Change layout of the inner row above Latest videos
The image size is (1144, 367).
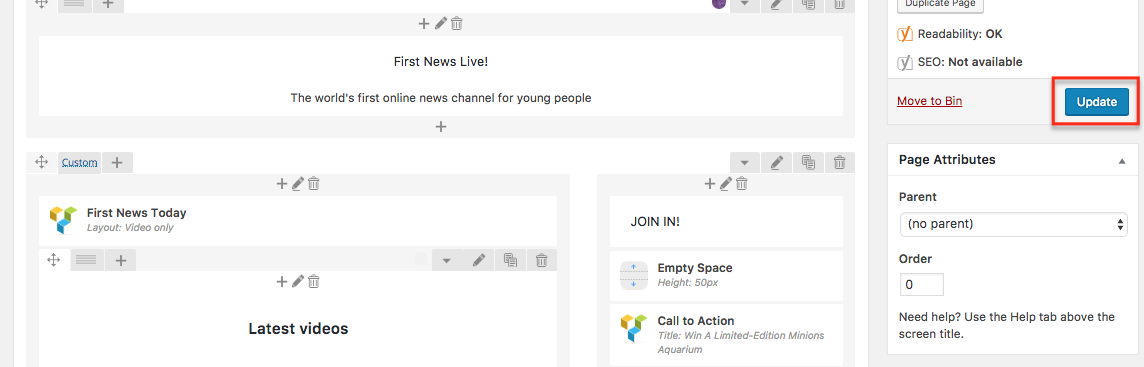pos(86,260)
